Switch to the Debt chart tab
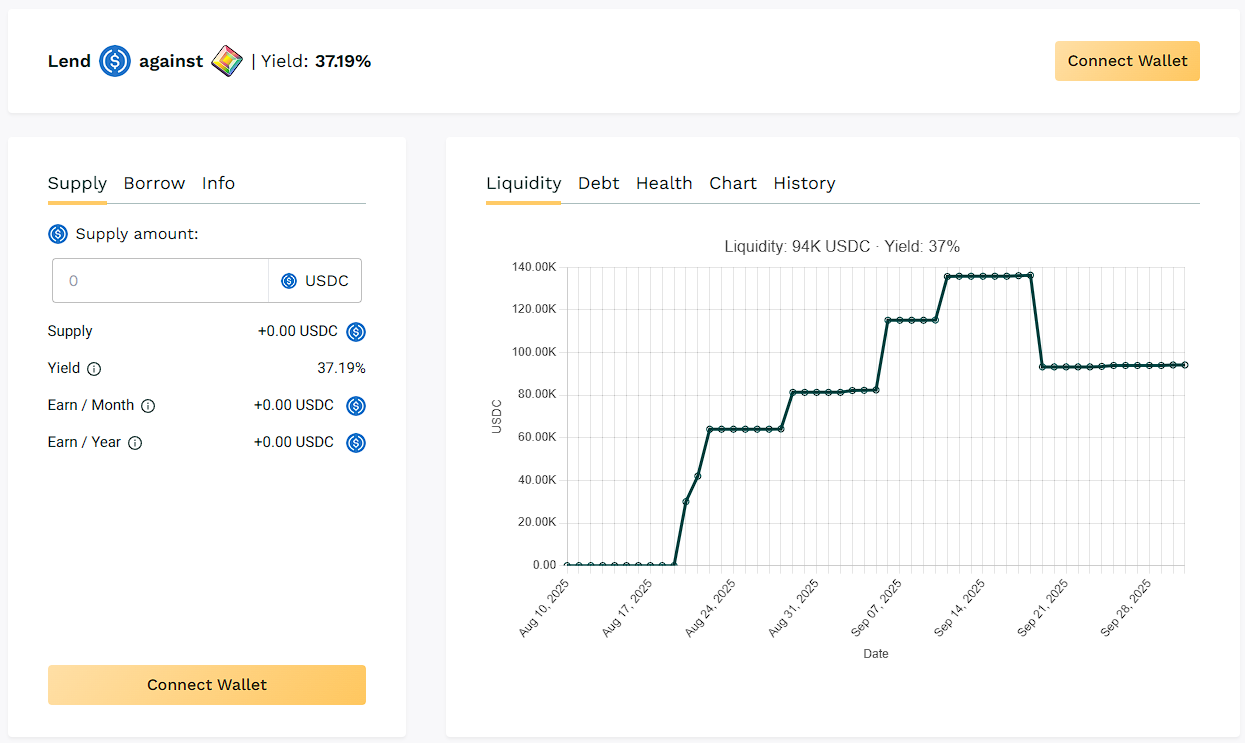This screenshot has height=743, width=1245. (x=598, y=183)
